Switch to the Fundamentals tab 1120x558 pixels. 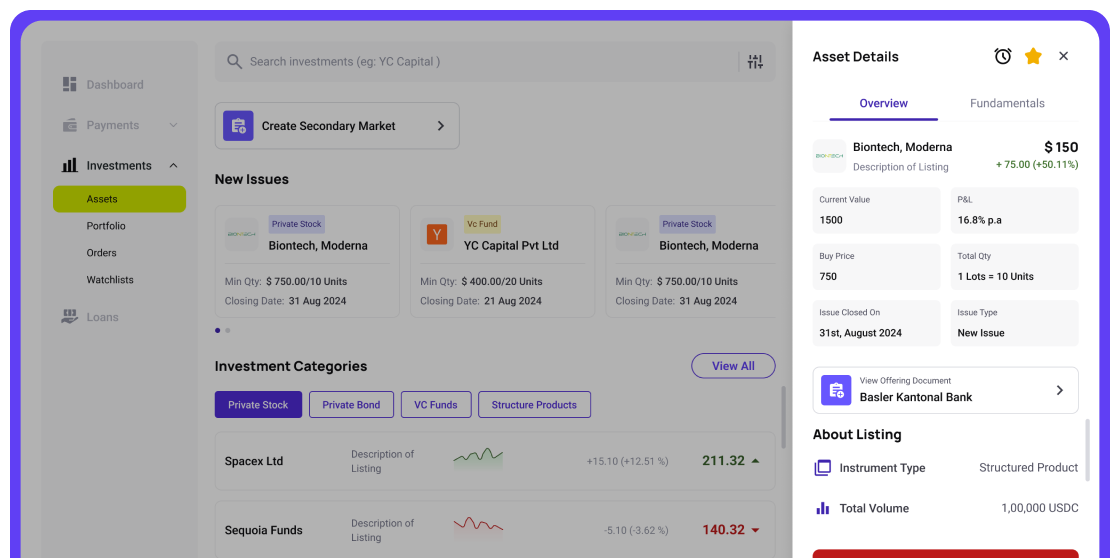tap(1007, 104)
